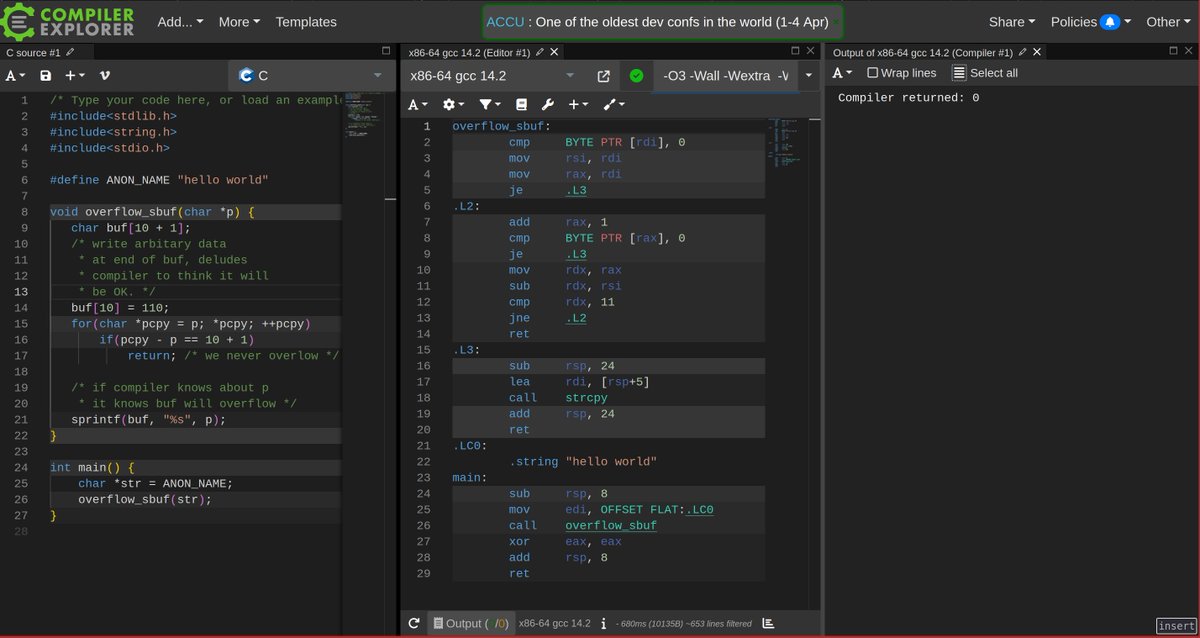The height and width of the screenshot is (638, 1200).
Task: Open the compilation timing chart icon
Action: click(768, 624)
